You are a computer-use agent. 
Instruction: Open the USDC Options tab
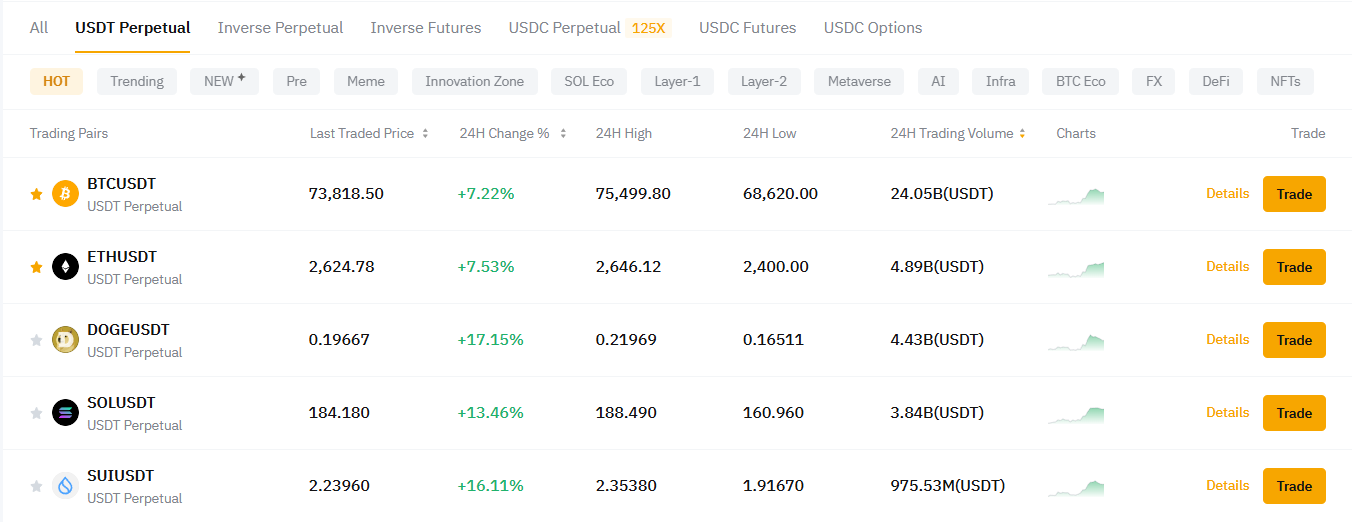(x=873, y=28)
